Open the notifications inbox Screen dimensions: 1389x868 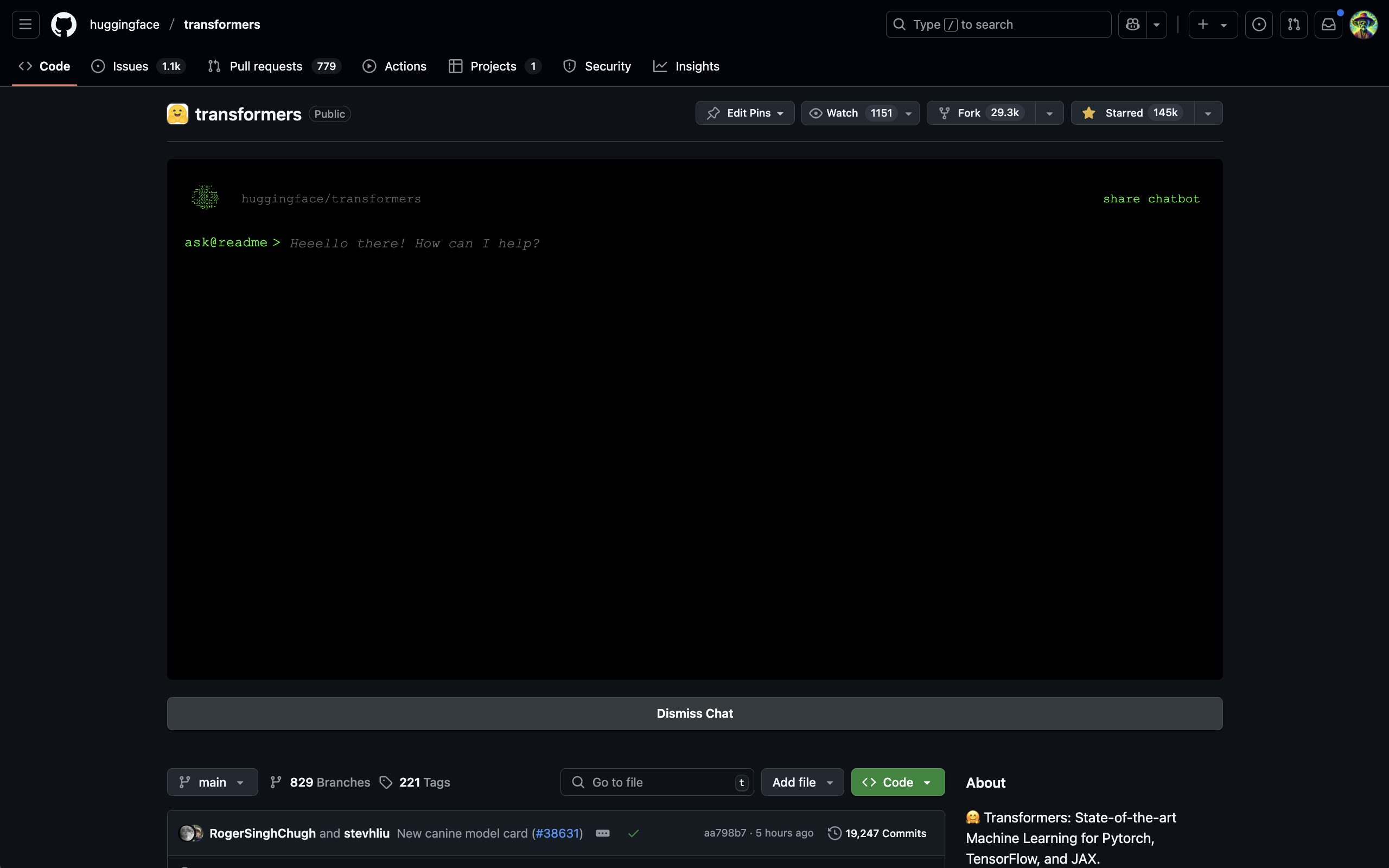[1329, 24]
